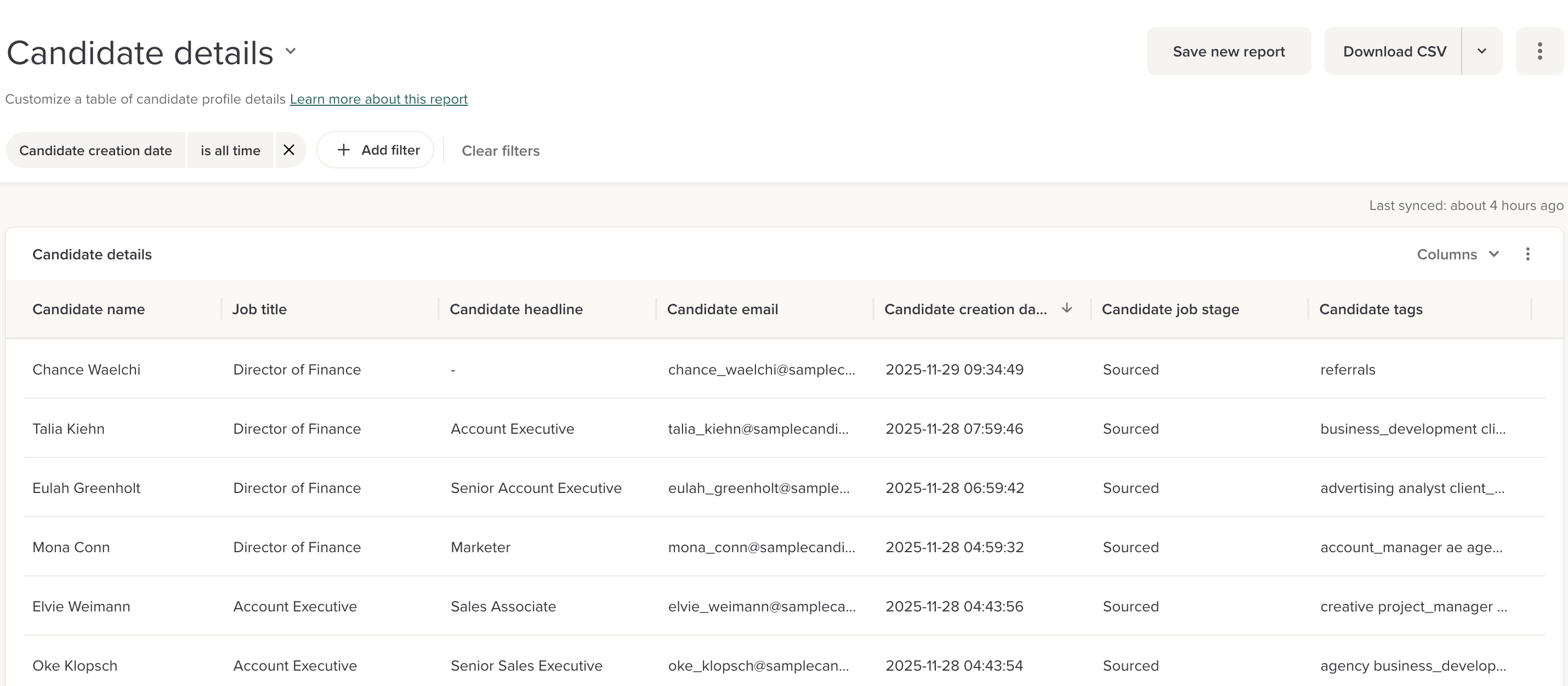Click the Download CSV button
This screenshot has width=1568, height=686.
click(x=1394, y=51)
